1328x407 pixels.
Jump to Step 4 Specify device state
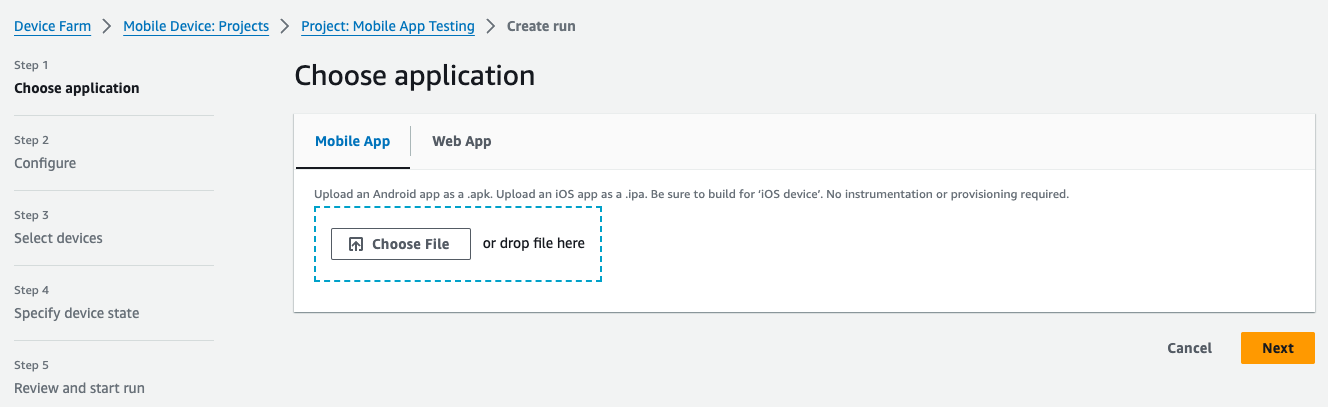(77, 313)
